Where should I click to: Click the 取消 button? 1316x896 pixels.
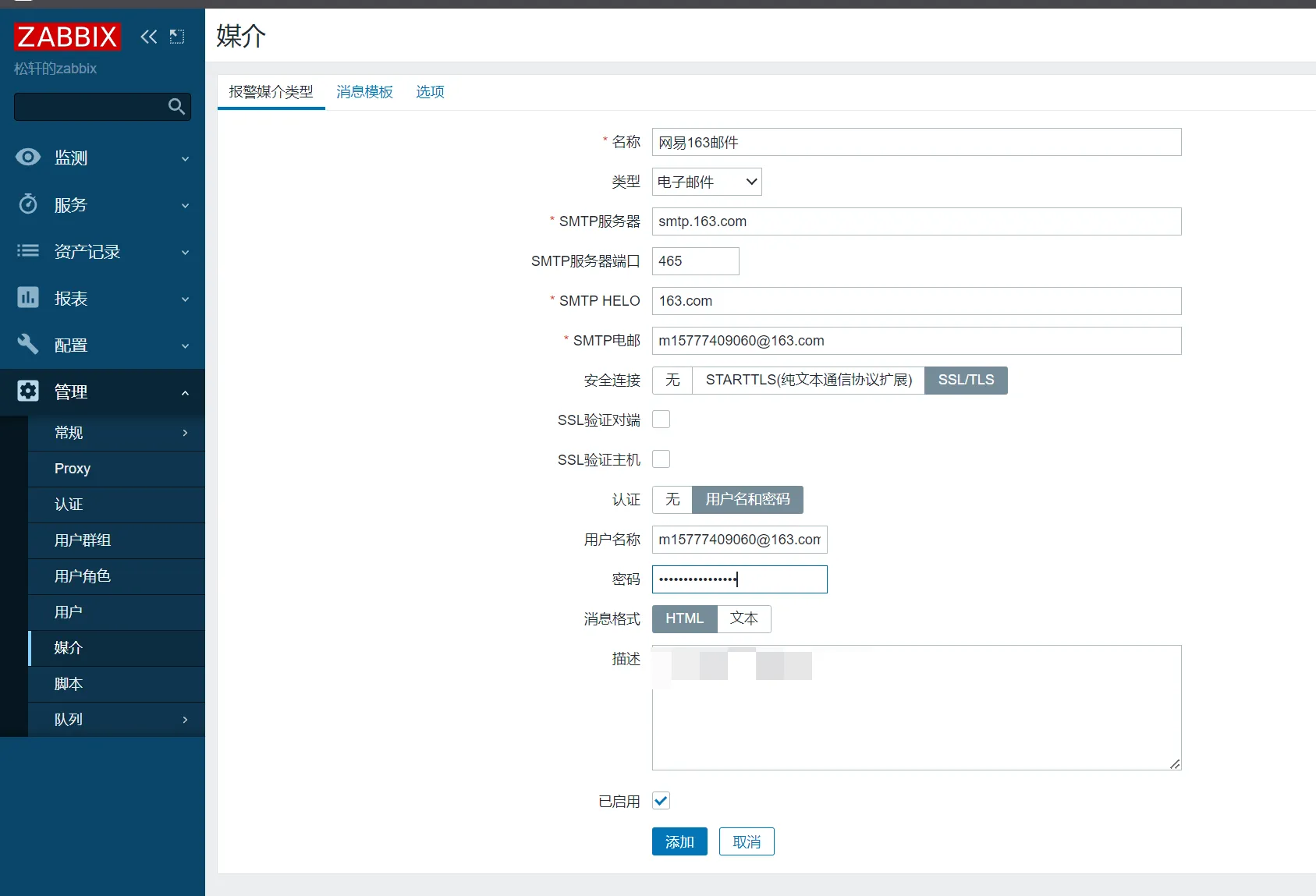pyautogui.click(x=746, y=841)
